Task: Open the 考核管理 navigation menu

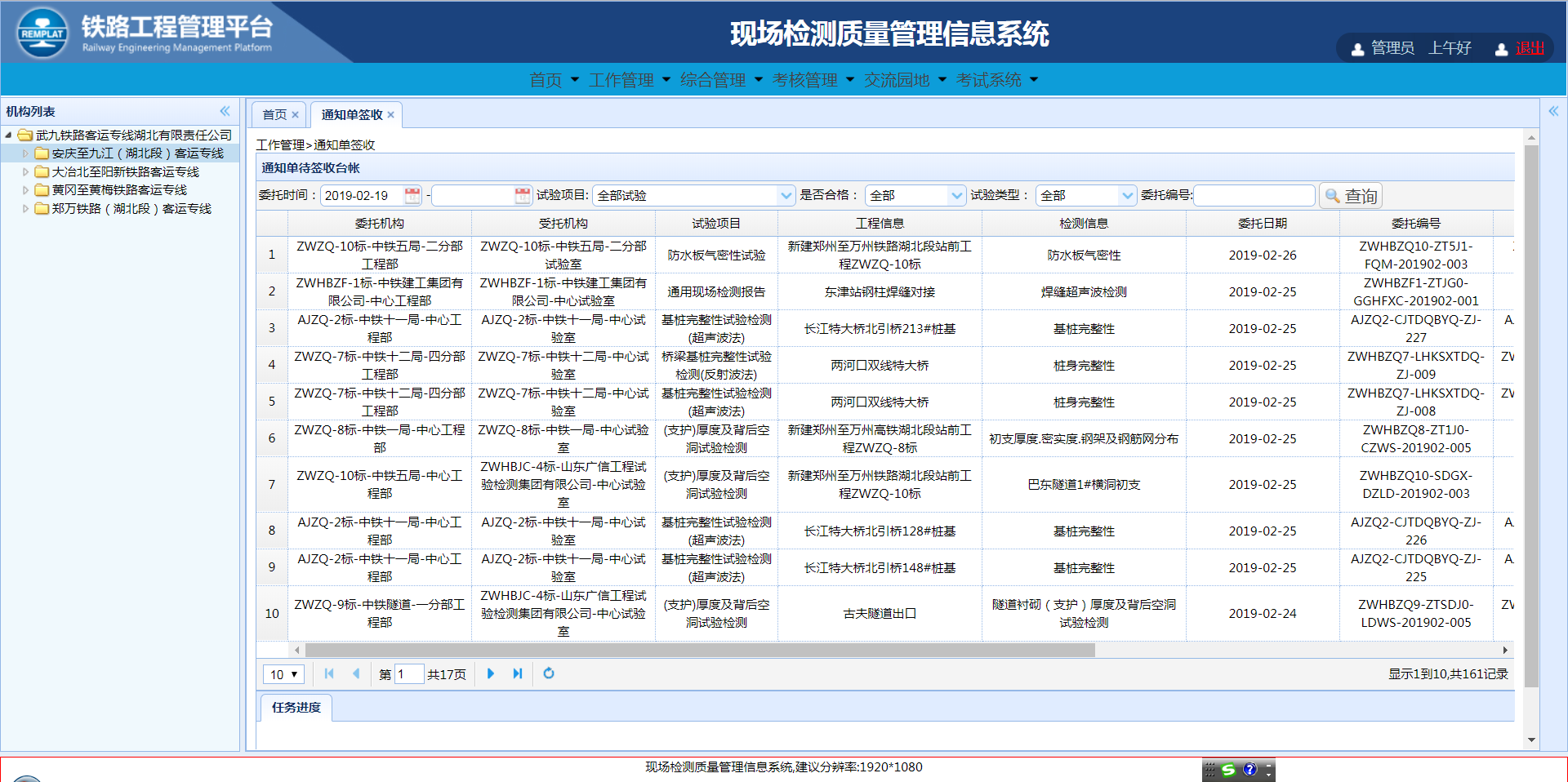Action: coord(813,80)
